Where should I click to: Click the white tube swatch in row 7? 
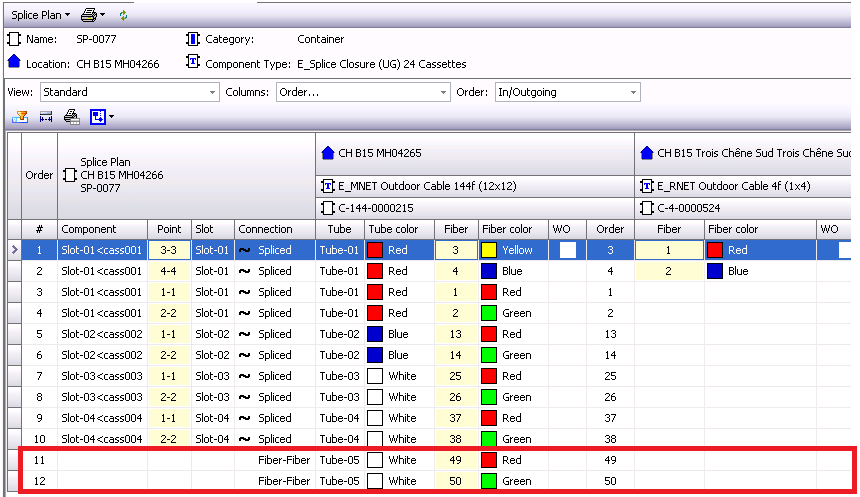coord(375,376)
